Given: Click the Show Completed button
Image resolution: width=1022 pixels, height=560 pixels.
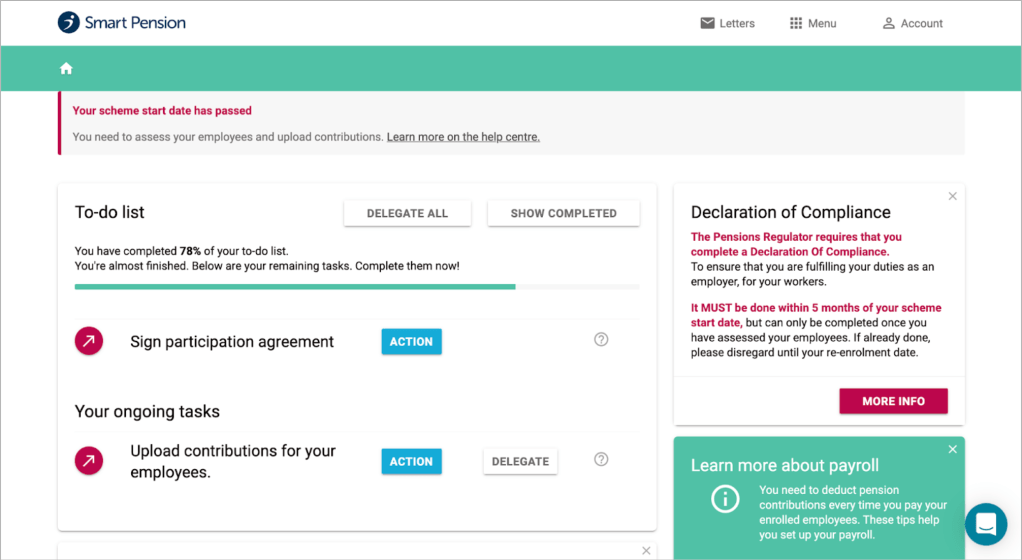Looking at the screenshot, I should point(563,213).
